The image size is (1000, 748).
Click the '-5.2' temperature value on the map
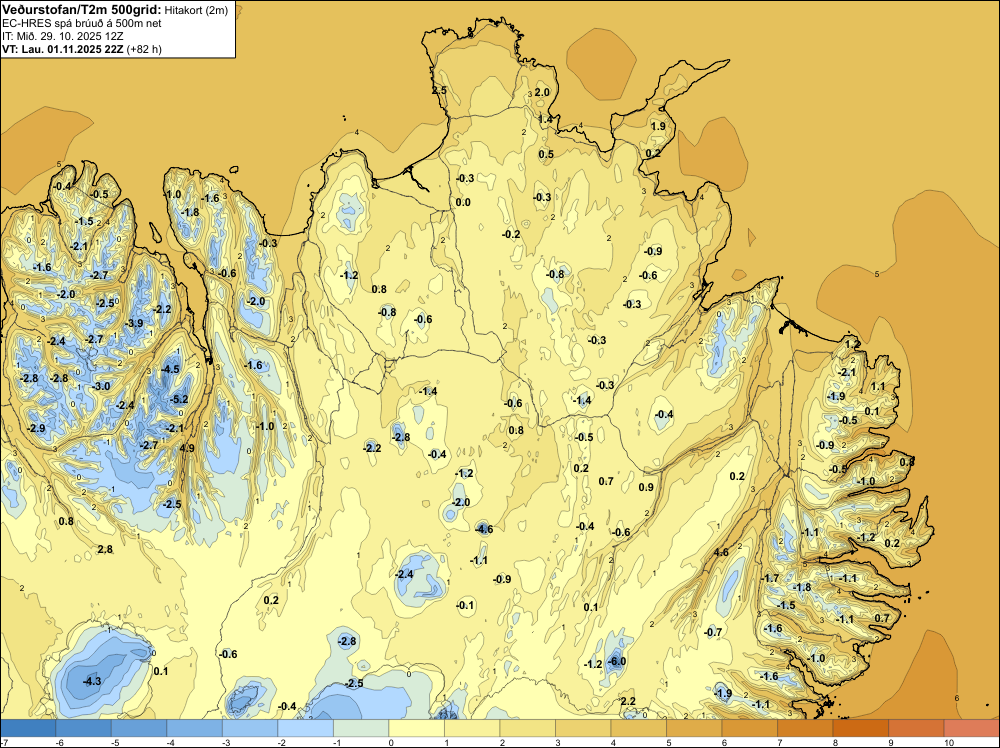click(179, 399)
